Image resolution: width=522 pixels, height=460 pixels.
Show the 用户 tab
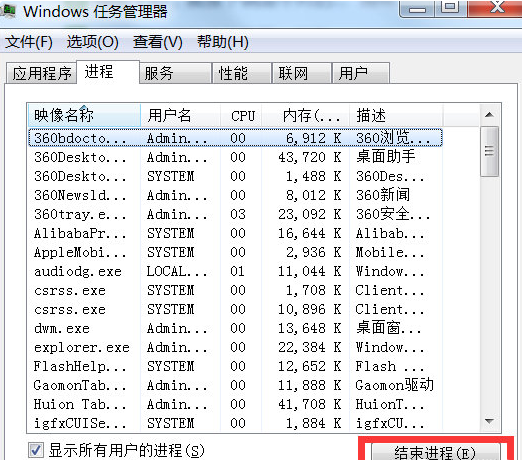pyautogui.click(x=361, y=73)
